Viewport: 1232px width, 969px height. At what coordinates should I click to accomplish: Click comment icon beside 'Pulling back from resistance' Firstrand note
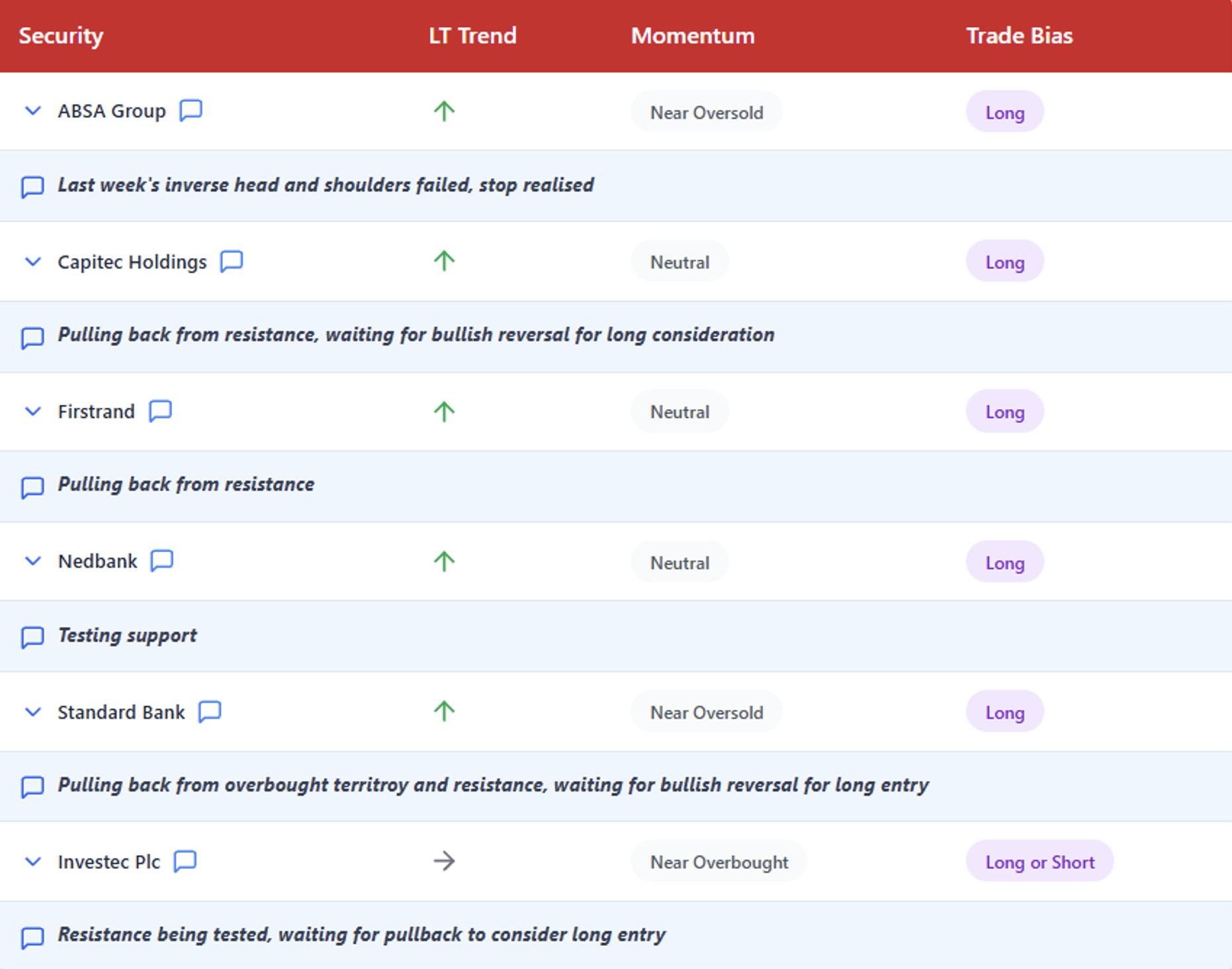32,488
